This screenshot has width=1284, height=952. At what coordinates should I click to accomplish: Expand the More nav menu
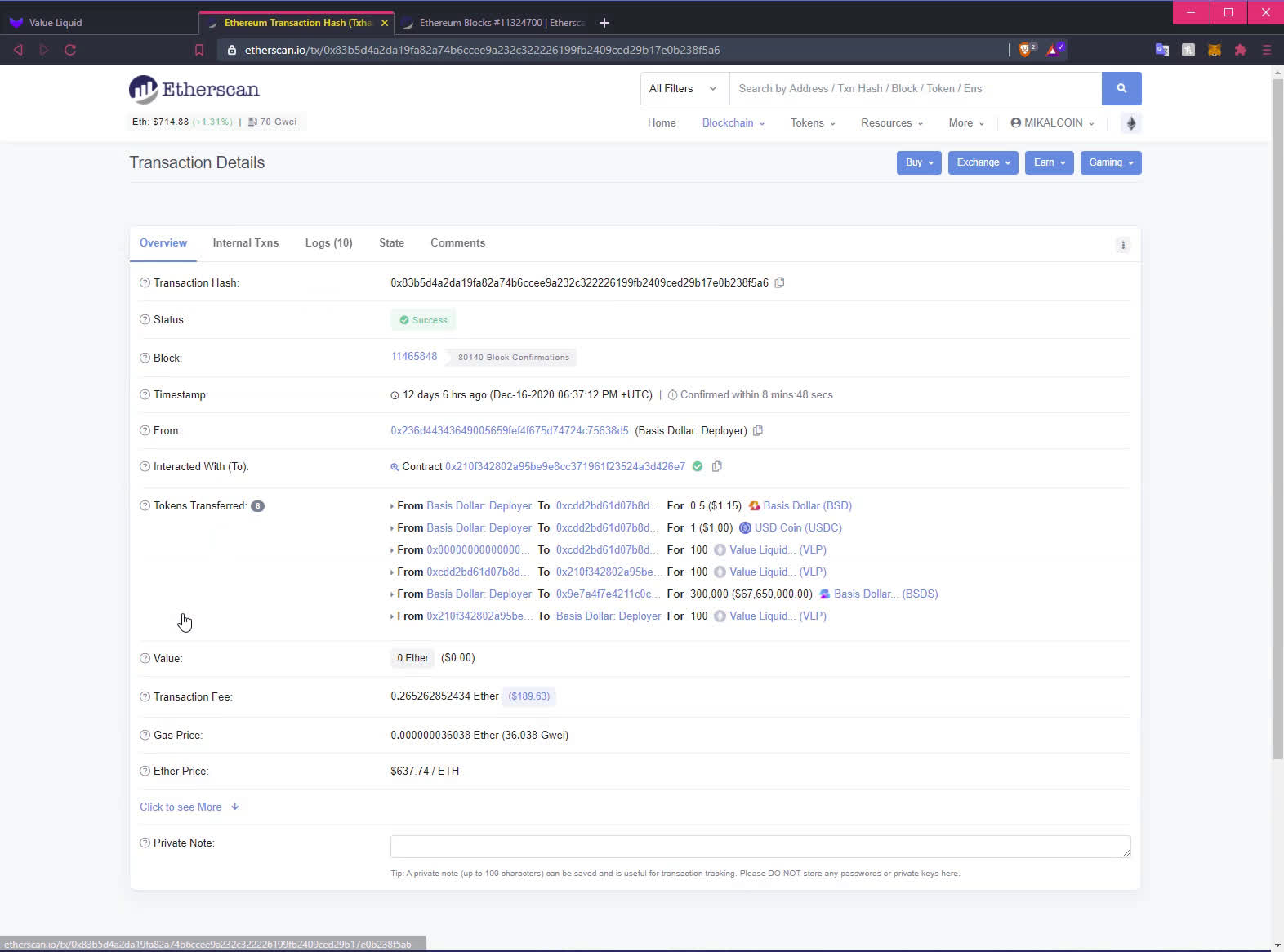(x=966, y=122)
